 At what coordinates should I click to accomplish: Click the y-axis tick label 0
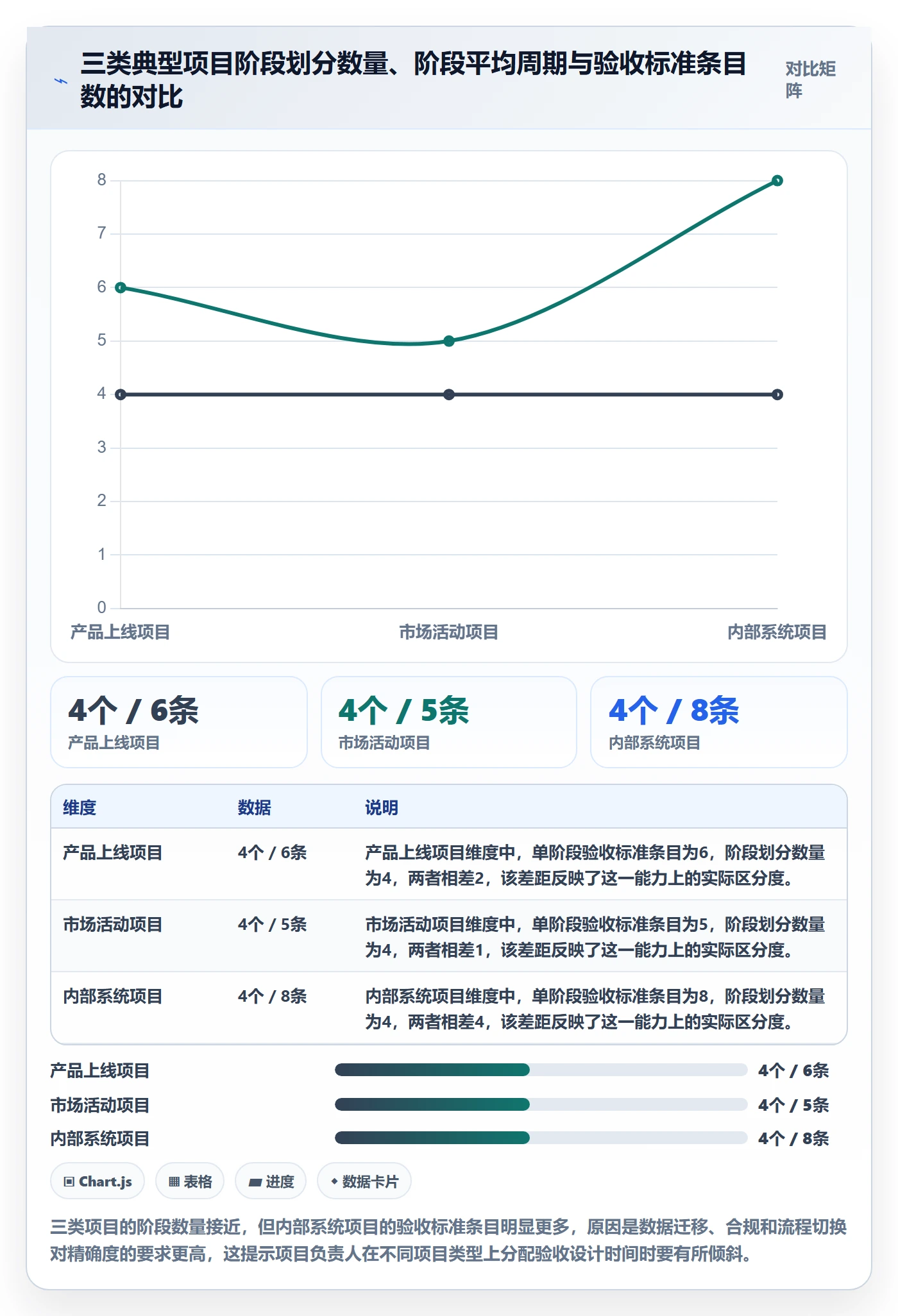tap(102, 607)
